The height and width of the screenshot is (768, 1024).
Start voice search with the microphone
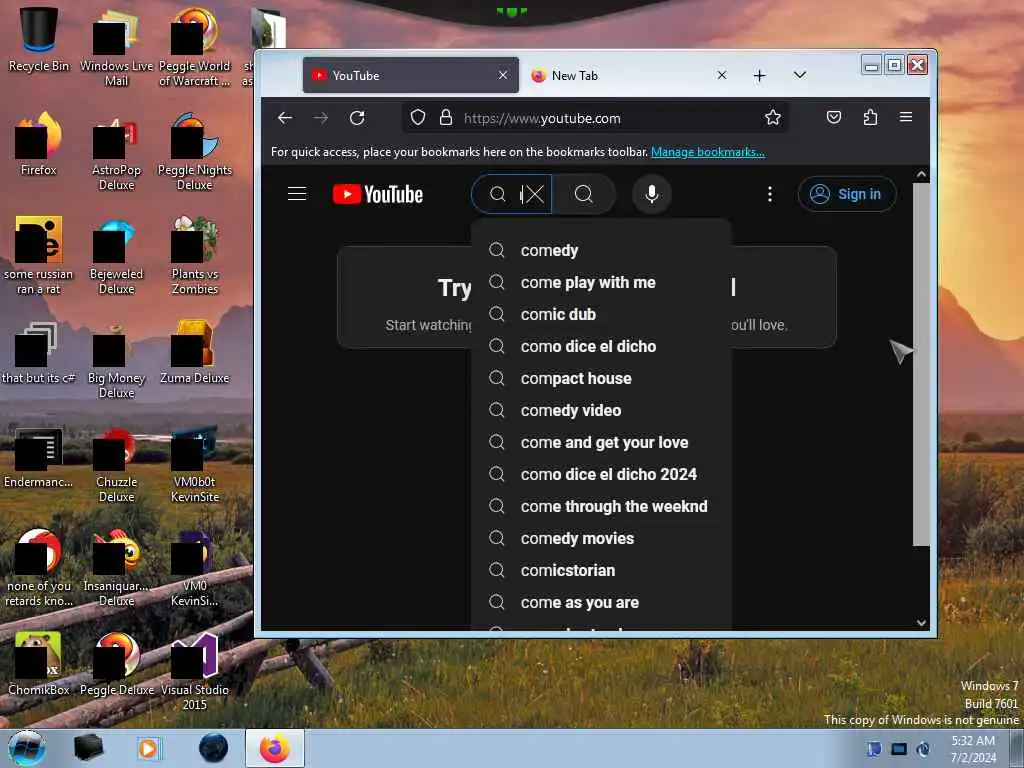pyautogui.click(x=651, y=194)
